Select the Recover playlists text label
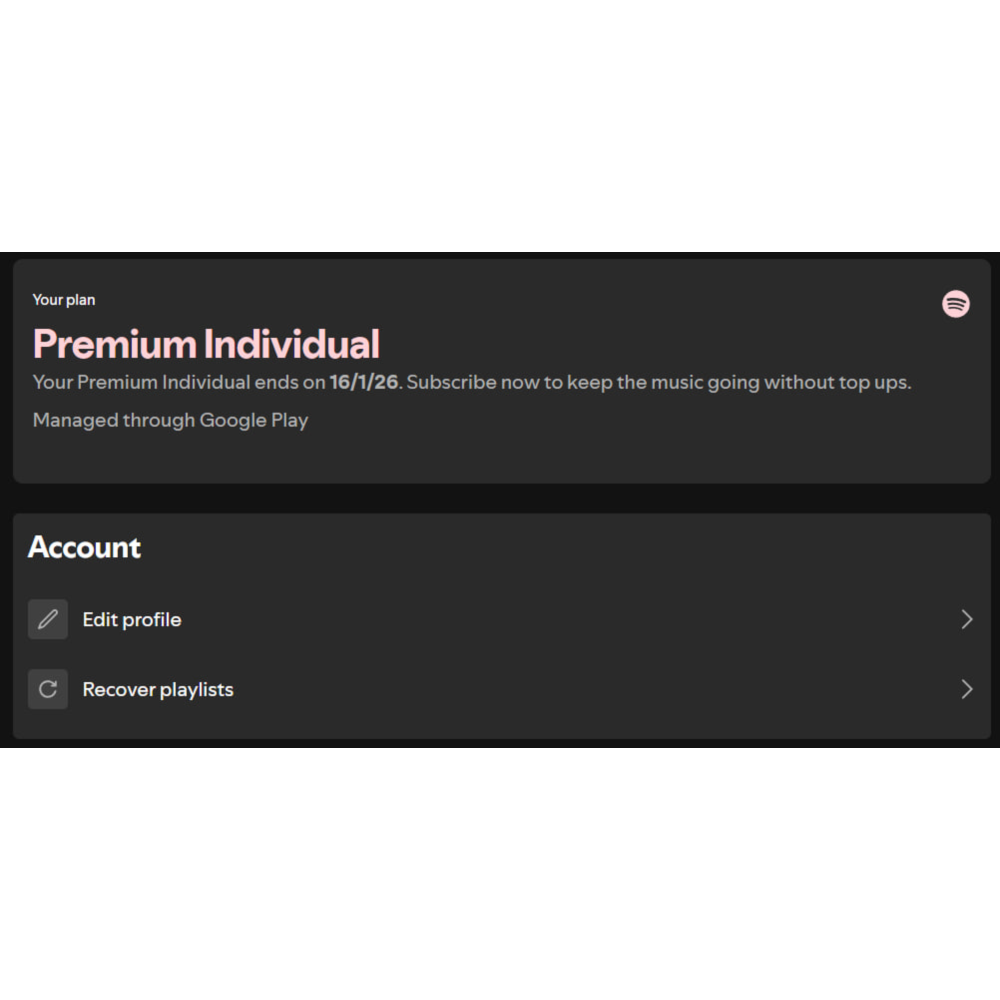1000x1000 pixels. pos(158,689)
